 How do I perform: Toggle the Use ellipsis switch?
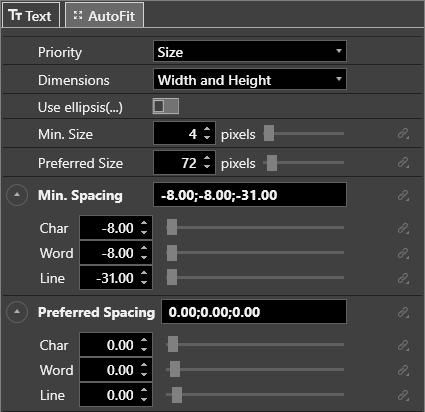[x=166, y=106]
